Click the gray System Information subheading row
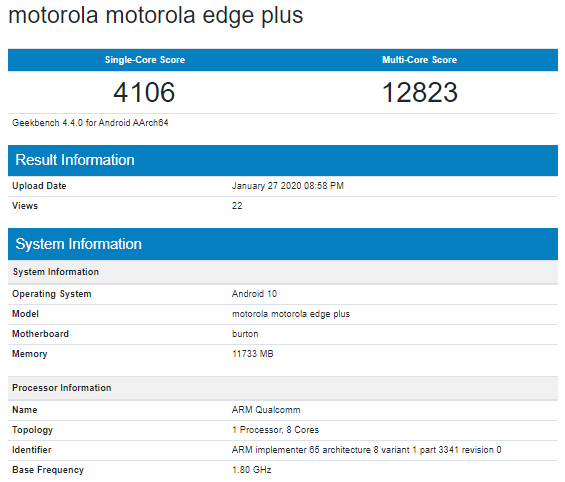Image resolution: width=565 pixels, height=482 pixels. click(283, 272)
